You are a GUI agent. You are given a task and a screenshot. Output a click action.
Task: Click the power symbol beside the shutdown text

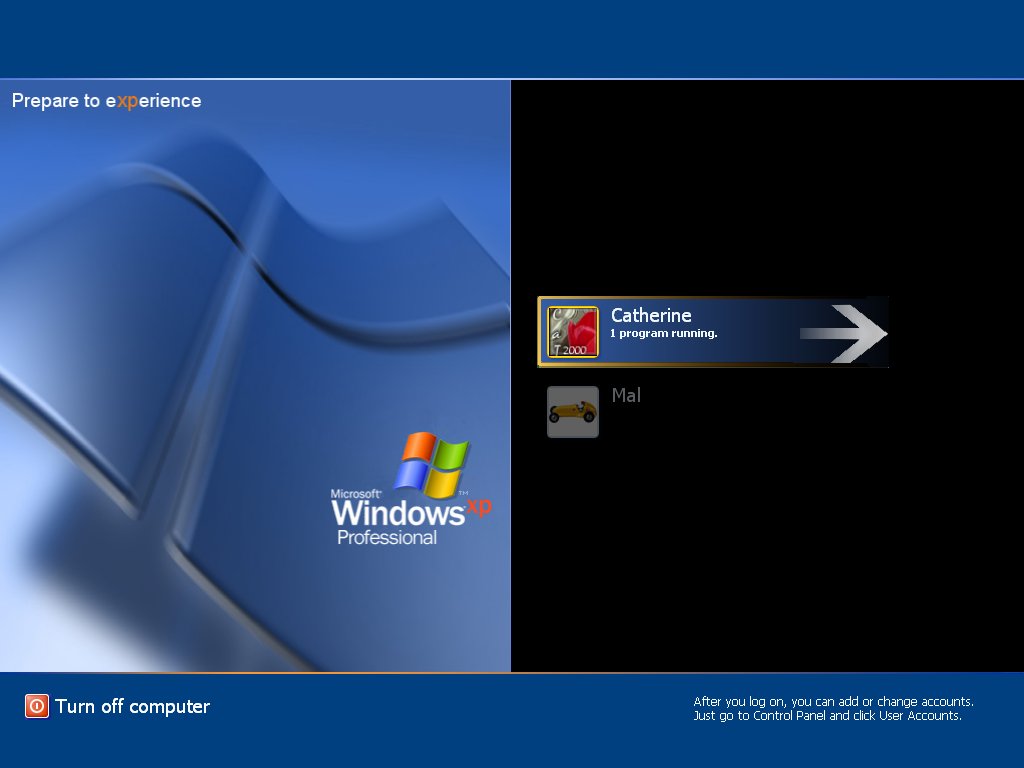pos(37,706)
